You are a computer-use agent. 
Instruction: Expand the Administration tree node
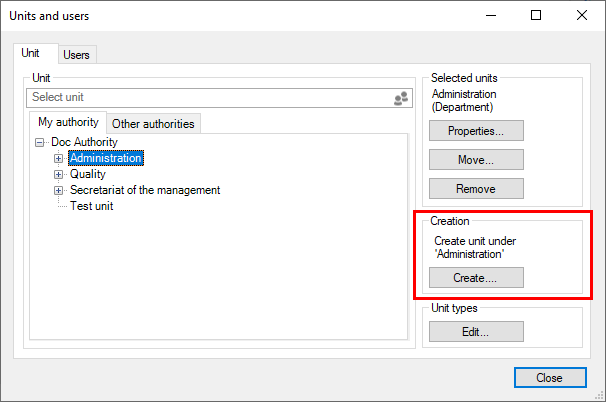pyautogui.click(x=59, y=158)
